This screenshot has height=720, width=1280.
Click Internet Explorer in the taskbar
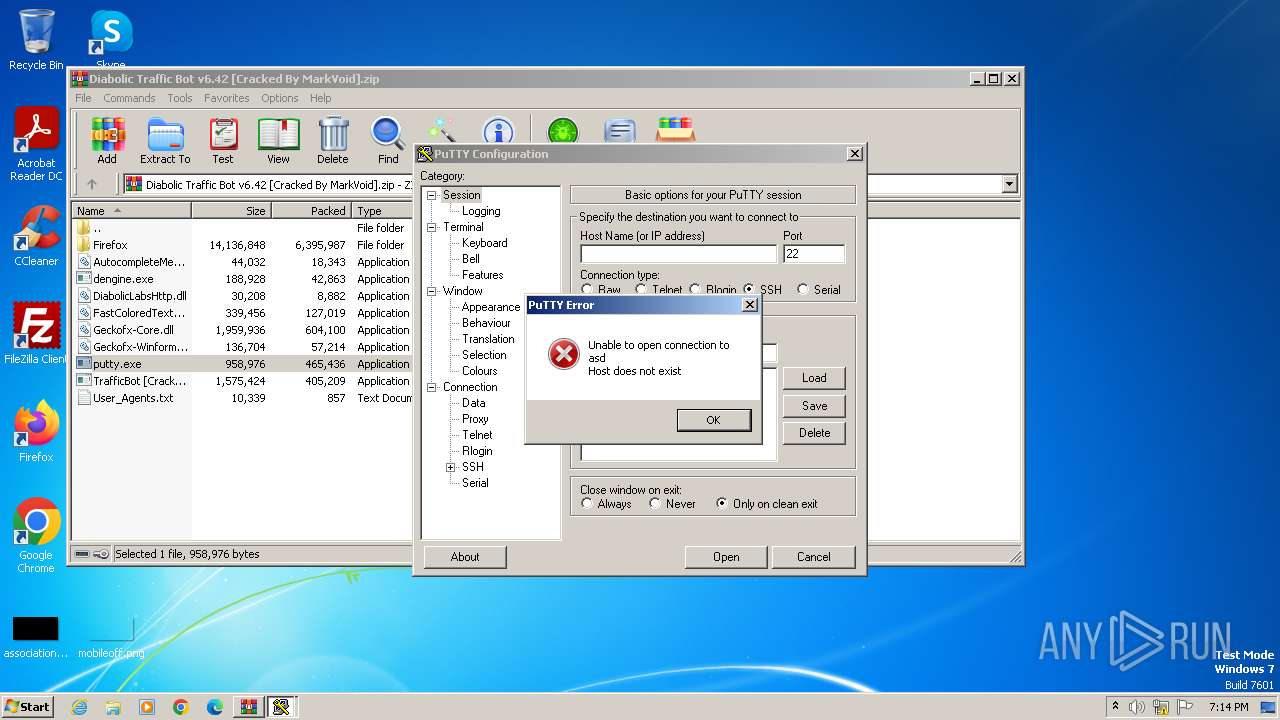coord(79,707)
